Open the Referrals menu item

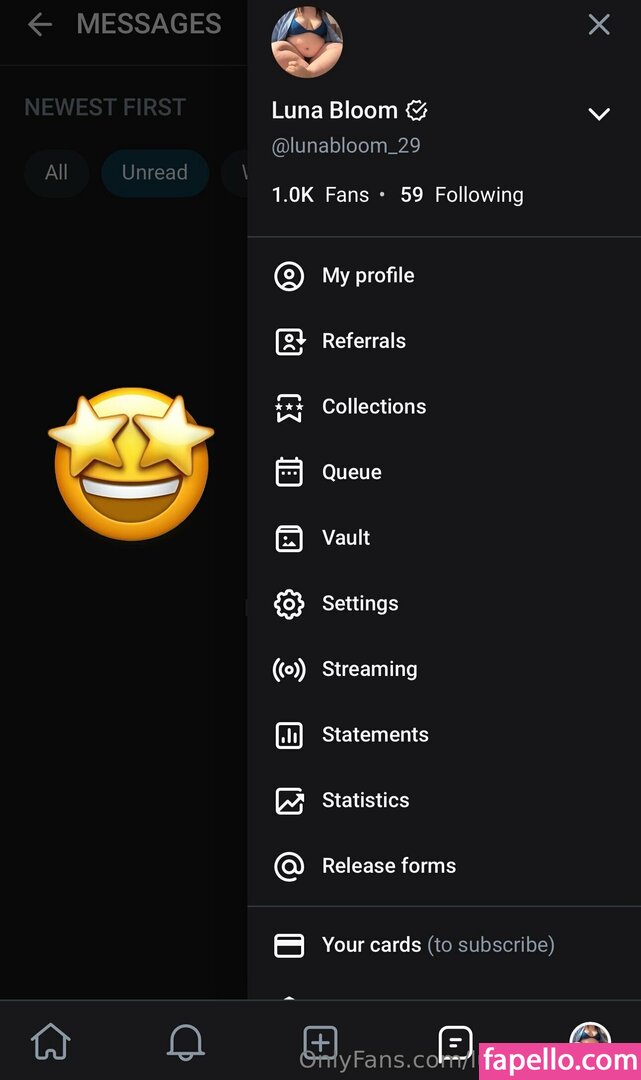point(364,341)
